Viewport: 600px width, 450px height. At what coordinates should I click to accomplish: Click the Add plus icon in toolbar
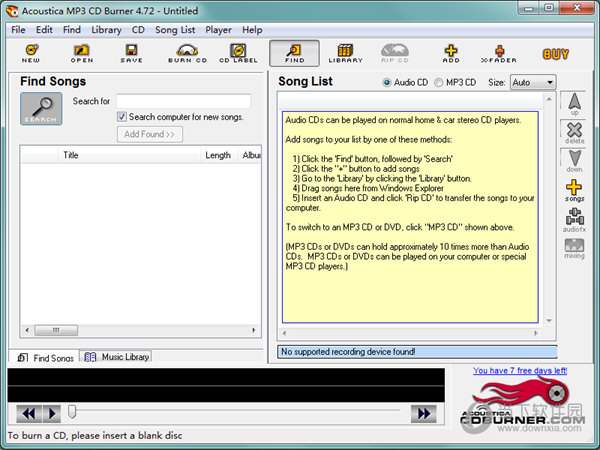coord(451,53)
